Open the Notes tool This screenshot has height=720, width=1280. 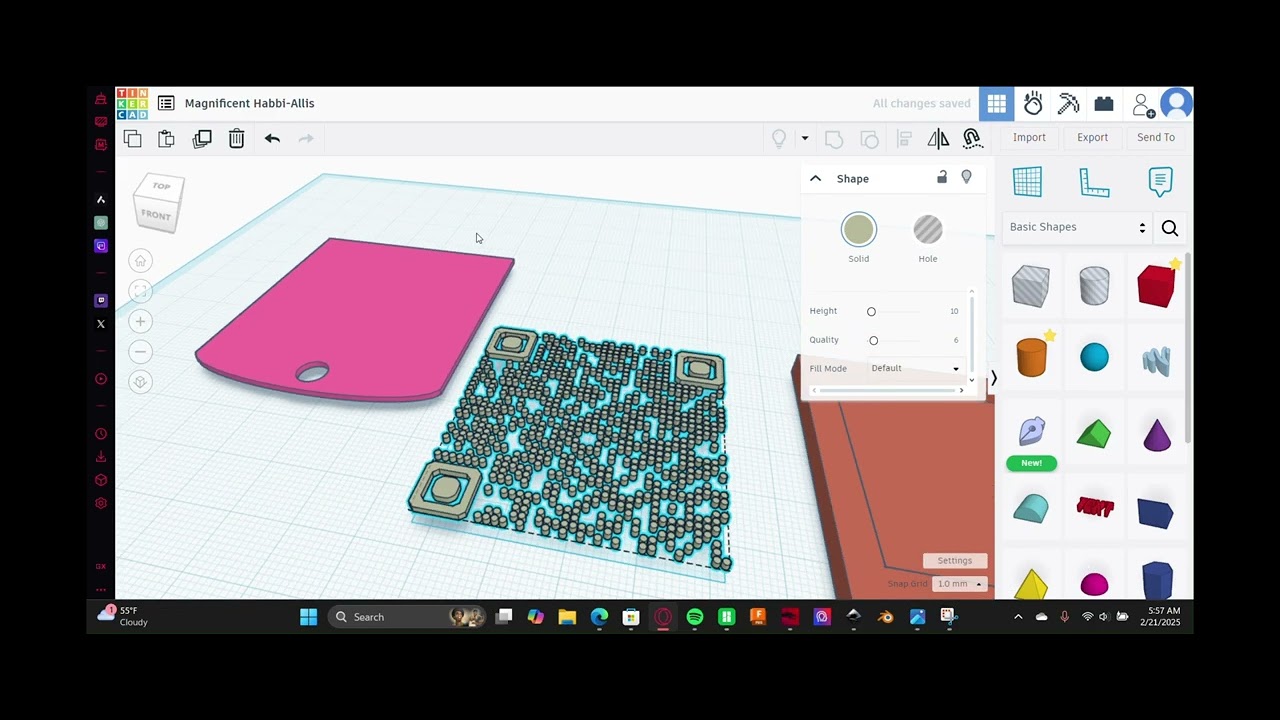[x=1160, y=182]
